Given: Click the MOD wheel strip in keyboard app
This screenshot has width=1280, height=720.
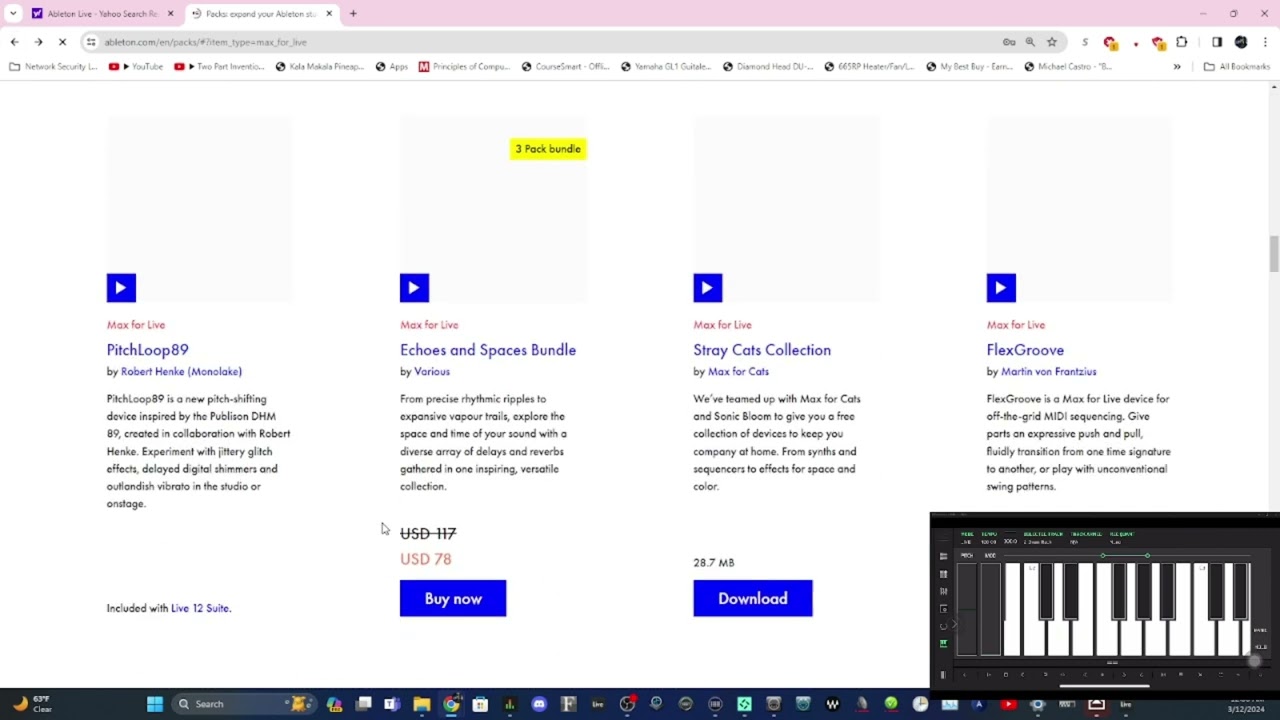Looking at the screenshot, I should [991, 609].
